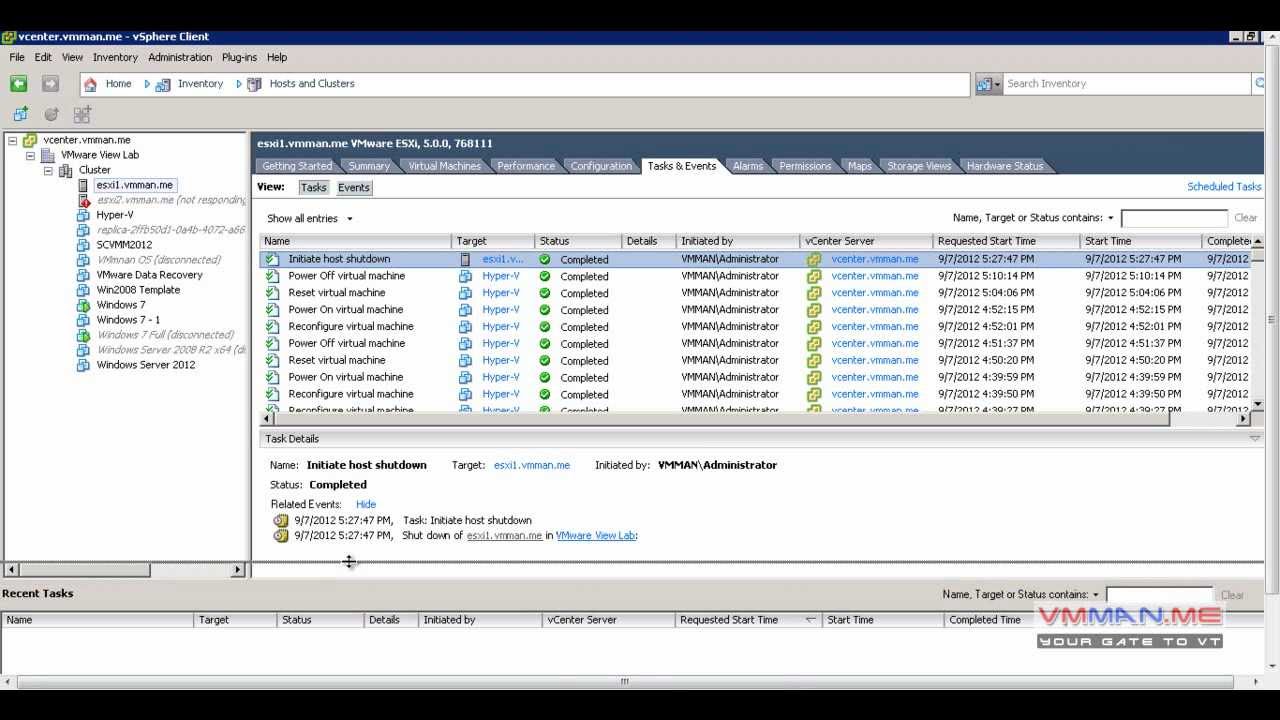
Task: Switch to the Virtual Machines tab
Action: point(444,166)
